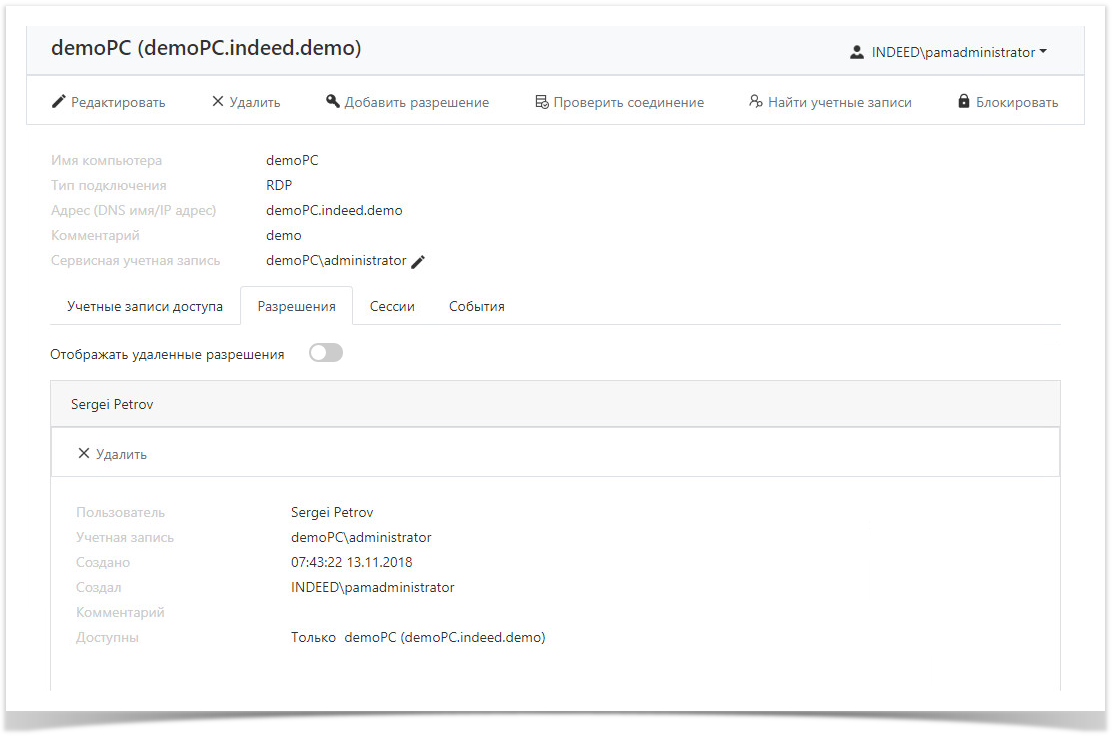Collapse the Sergei Petrov permission header
The image size is (1119, 740).
[x=555, y=404]
